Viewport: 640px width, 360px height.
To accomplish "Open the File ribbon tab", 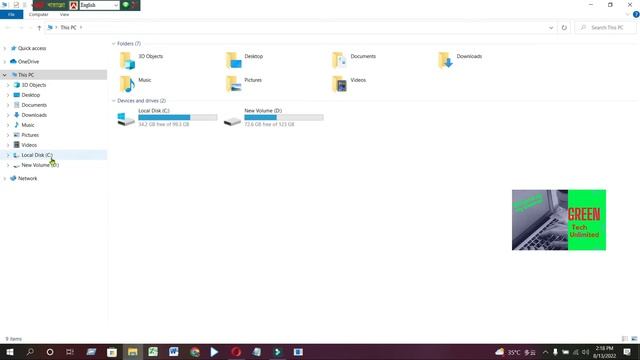I will coord(11,15).
